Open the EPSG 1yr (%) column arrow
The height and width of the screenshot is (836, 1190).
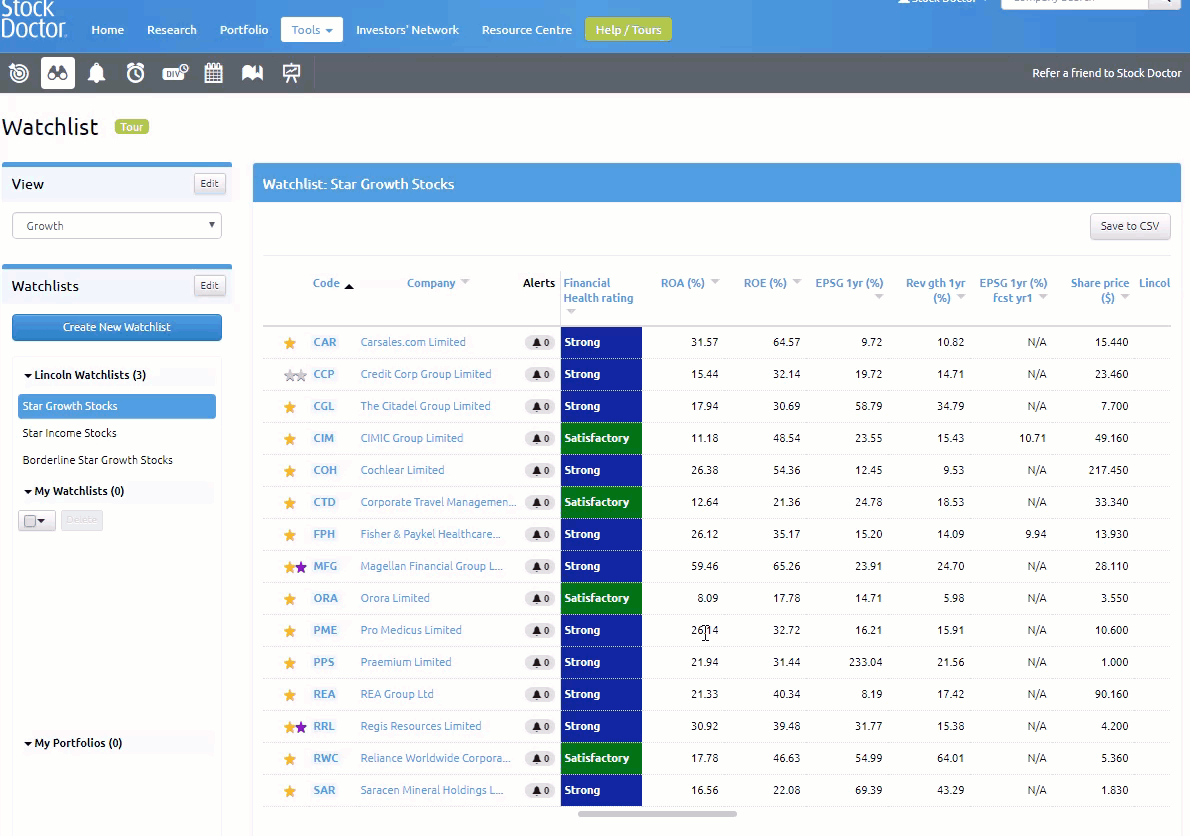pyautogui.click(x=879, y=297)
